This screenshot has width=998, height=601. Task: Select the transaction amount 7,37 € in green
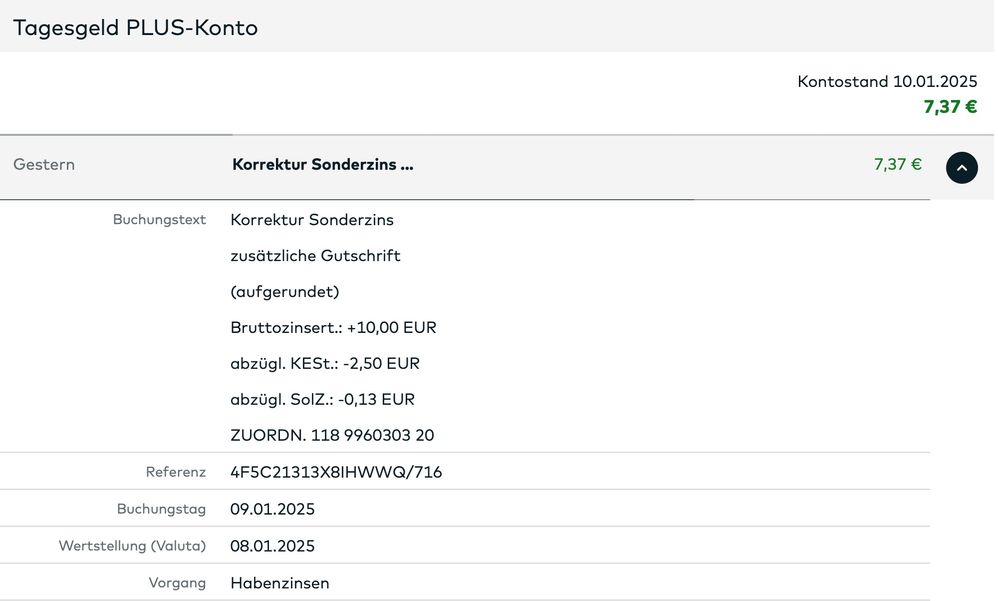(x=895, y=164)
